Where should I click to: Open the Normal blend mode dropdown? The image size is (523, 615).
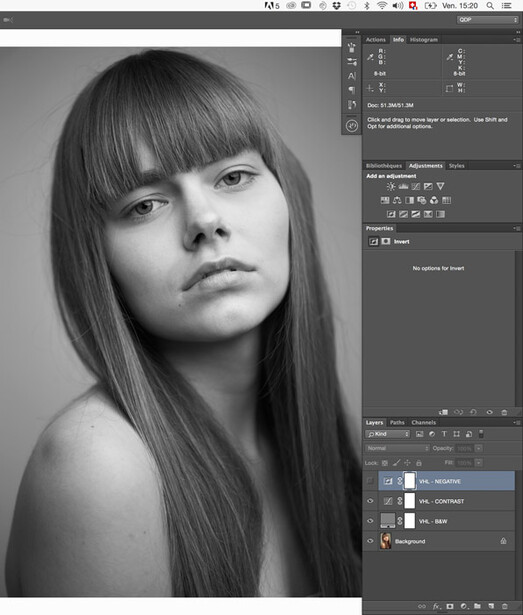tap(397, 448)
